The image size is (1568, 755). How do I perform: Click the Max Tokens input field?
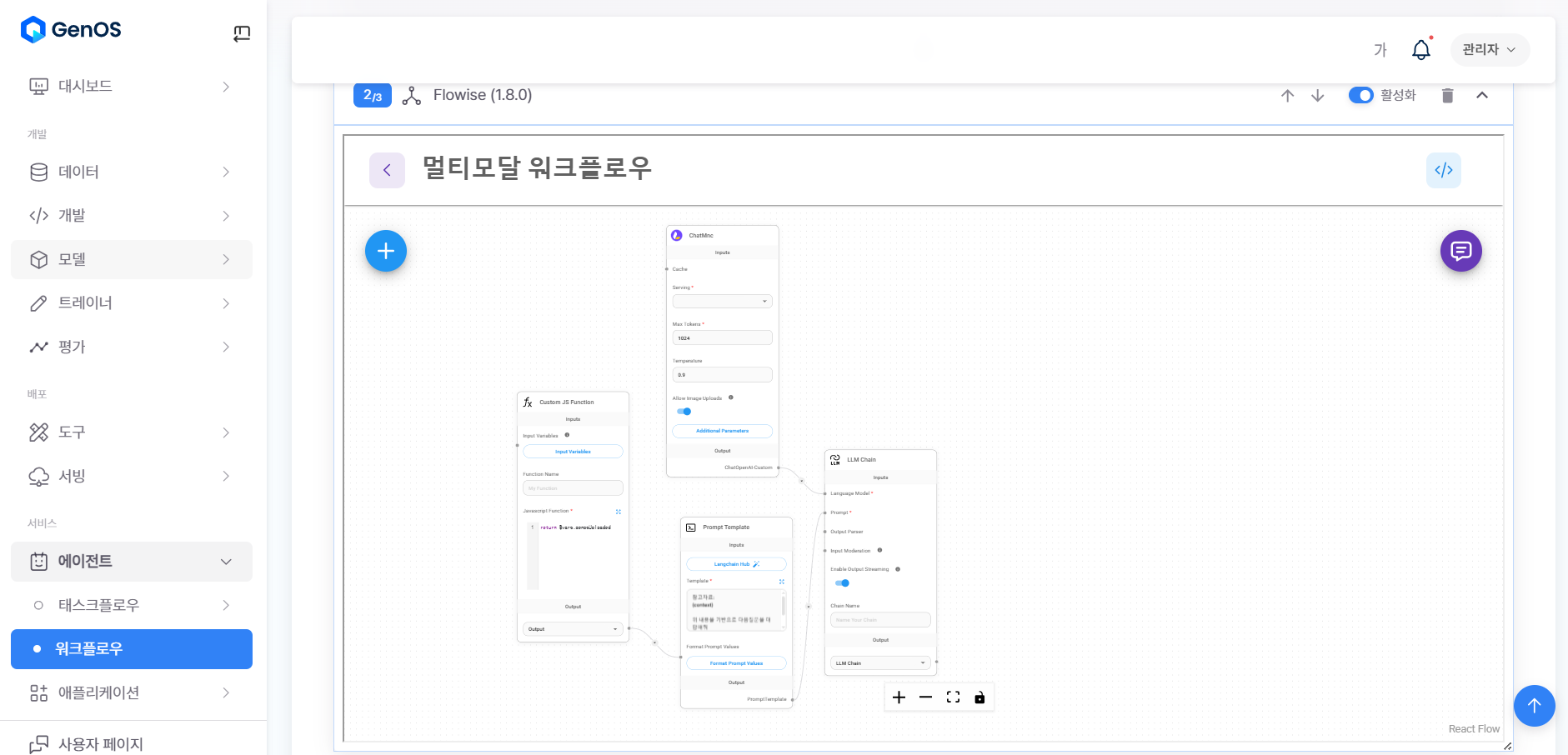click(x=722, y=338)
